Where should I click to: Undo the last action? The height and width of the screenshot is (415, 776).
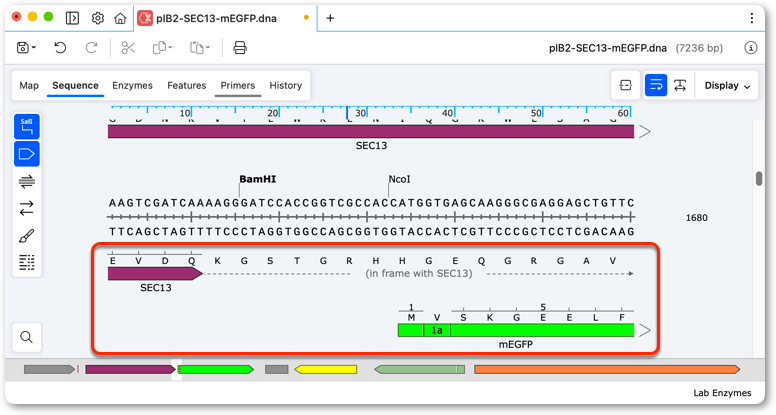coord(60,47)
